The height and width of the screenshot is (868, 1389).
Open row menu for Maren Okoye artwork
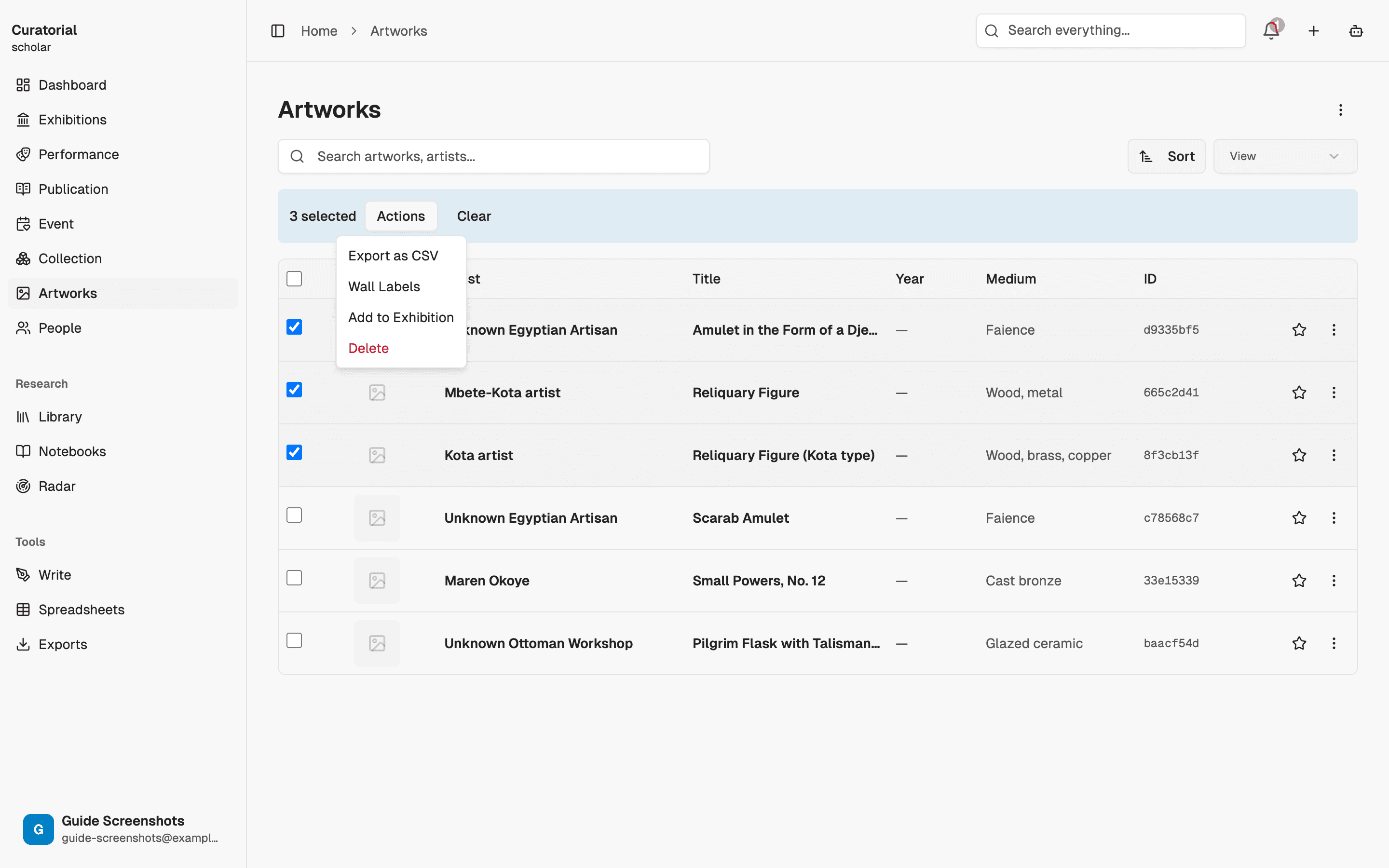click(x=1334, y=581)
